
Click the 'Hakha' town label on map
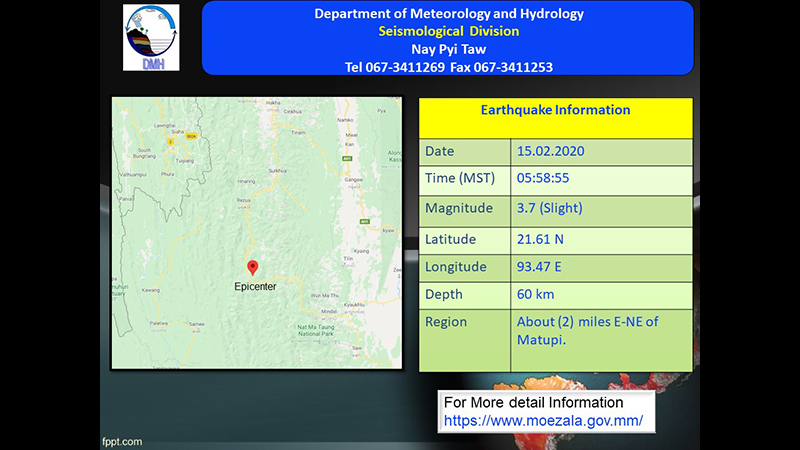click(x=273, y=103)
